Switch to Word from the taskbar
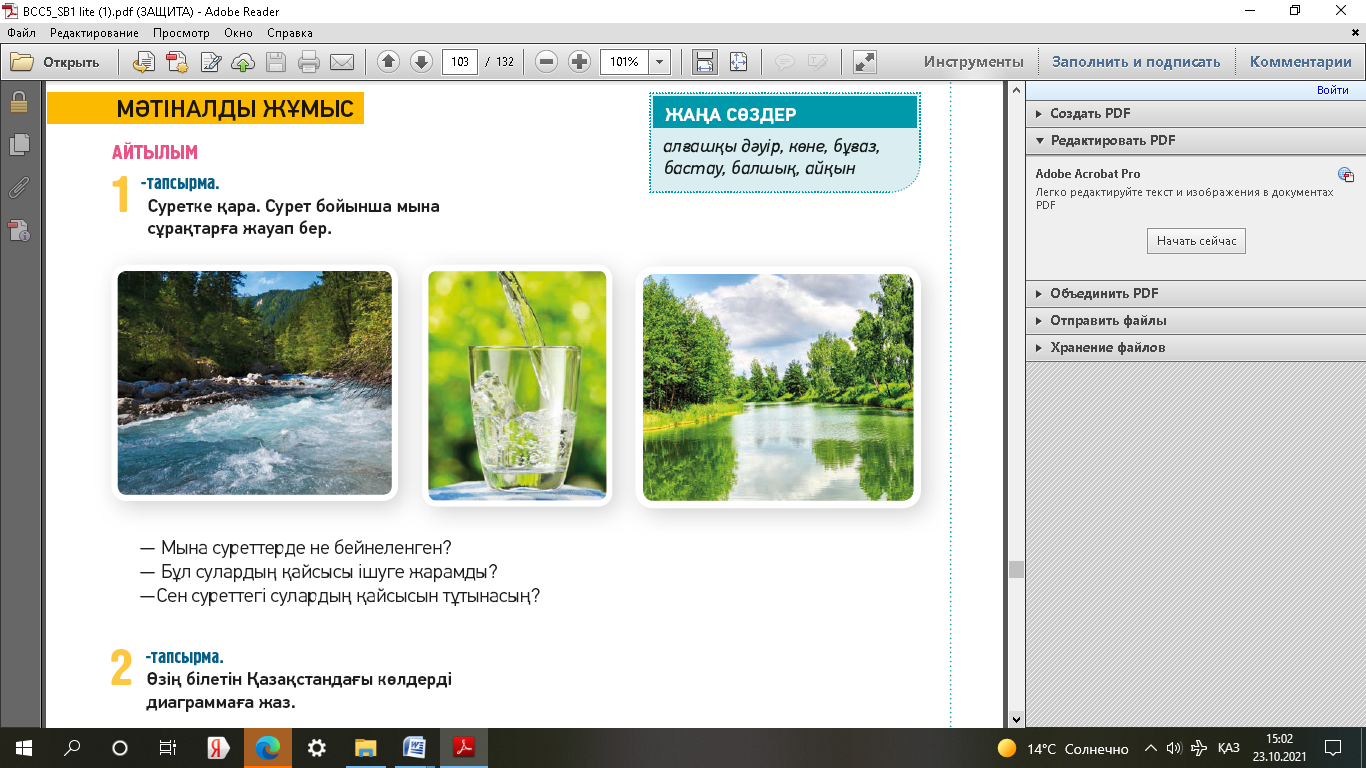 pos(414,748)
